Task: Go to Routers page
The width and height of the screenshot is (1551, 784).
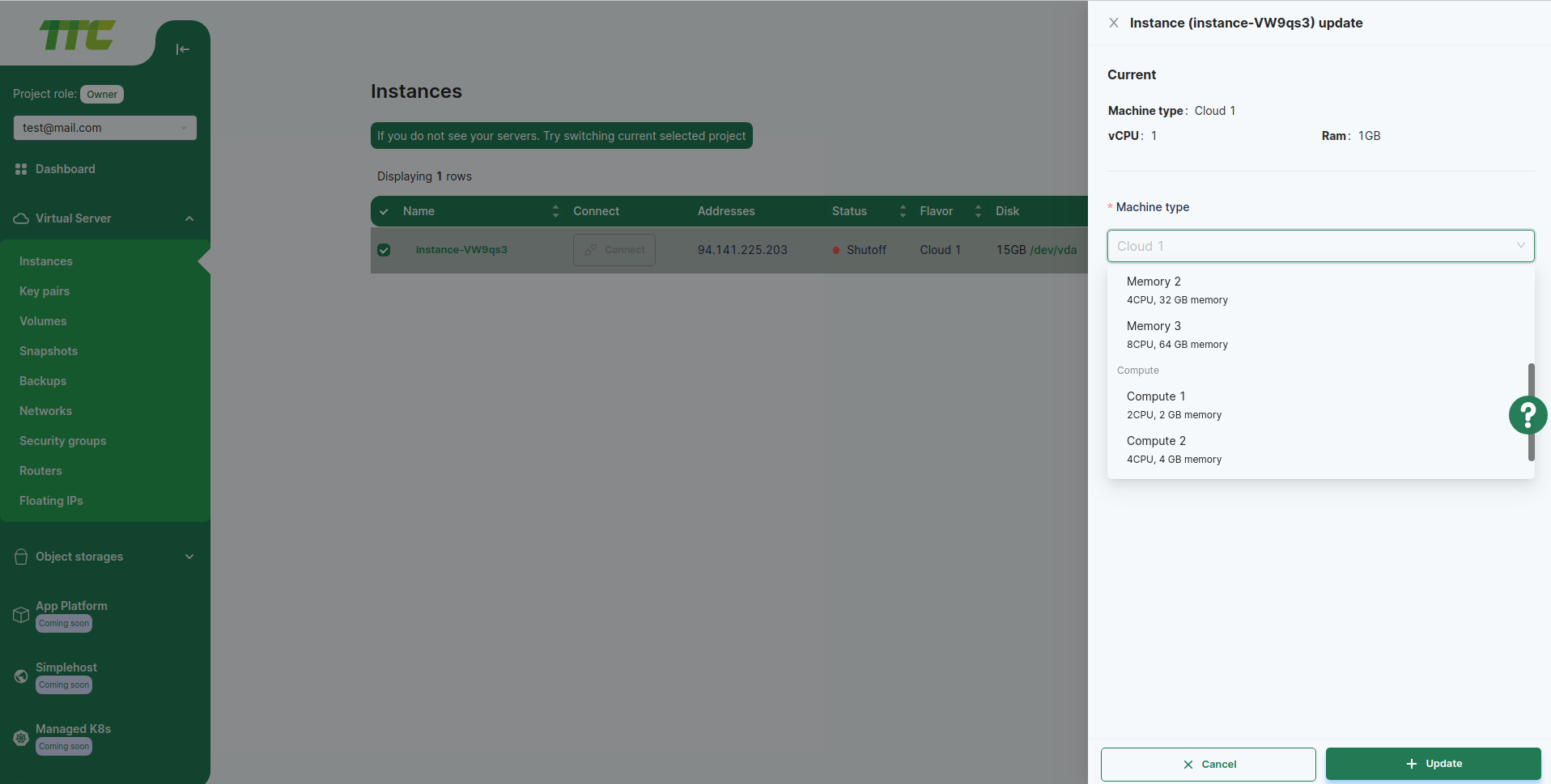Action: [40, 471]
